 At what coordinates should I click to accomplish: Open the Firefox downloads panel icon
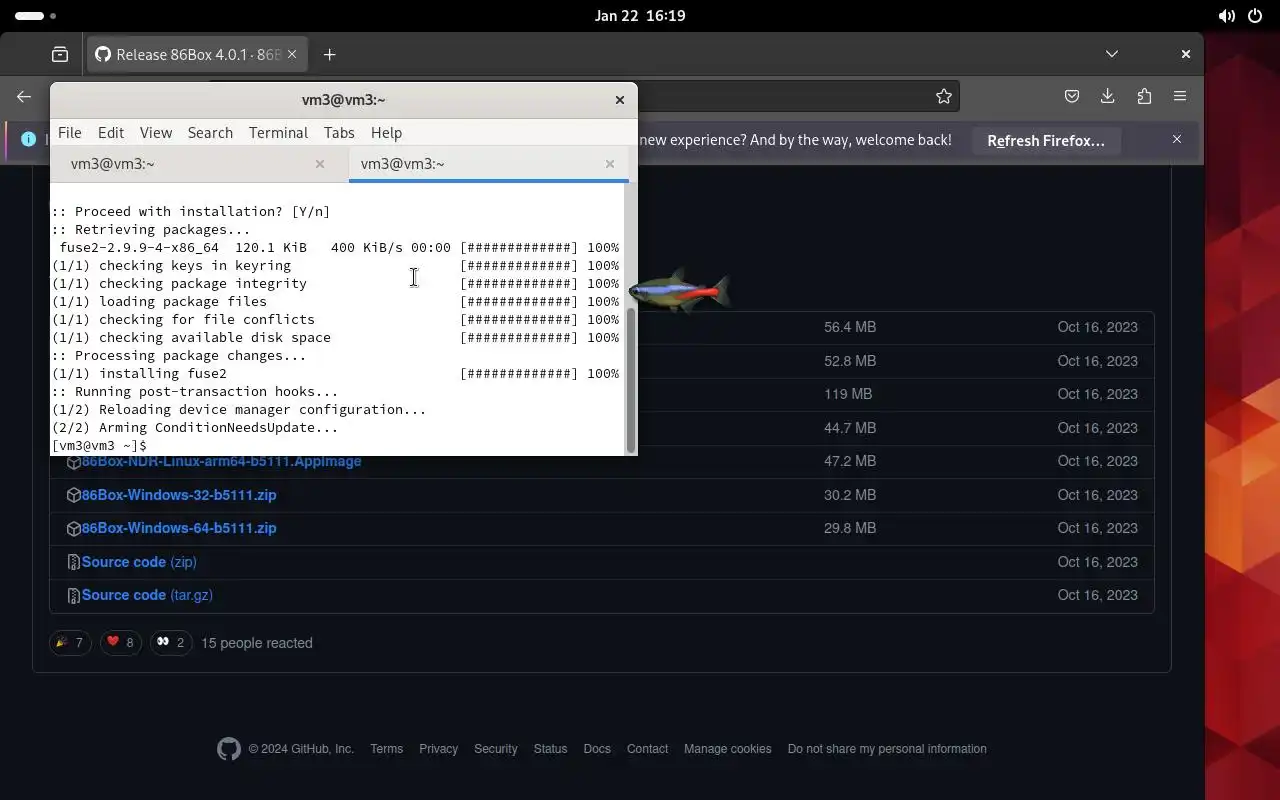pos(1107,96)
